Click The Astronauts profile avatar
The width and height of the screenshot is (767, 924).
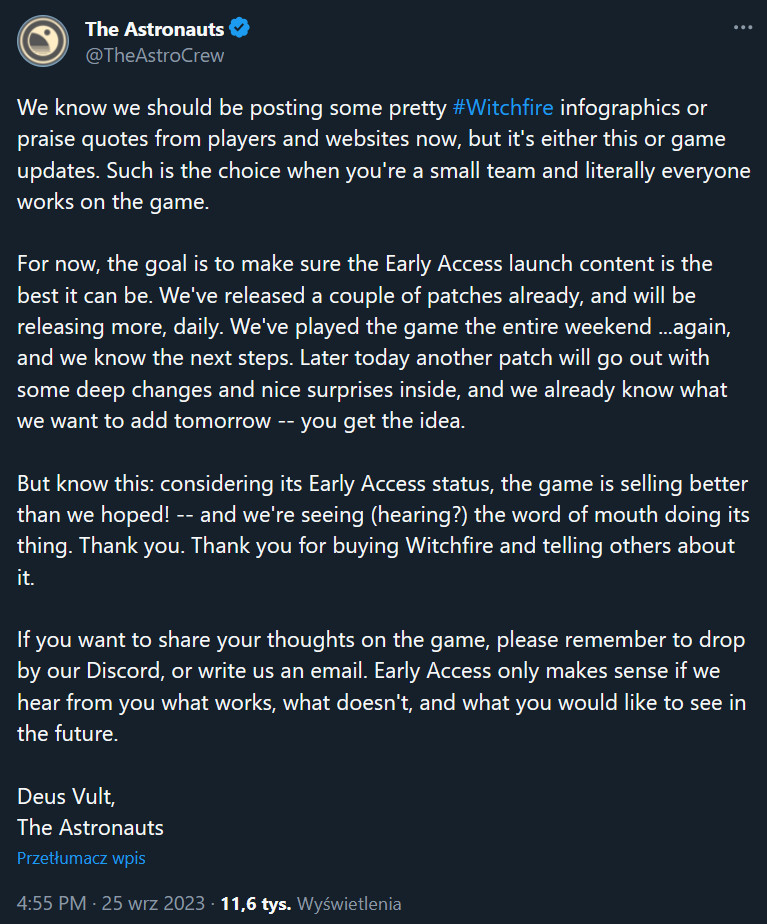tap(43, 41)
